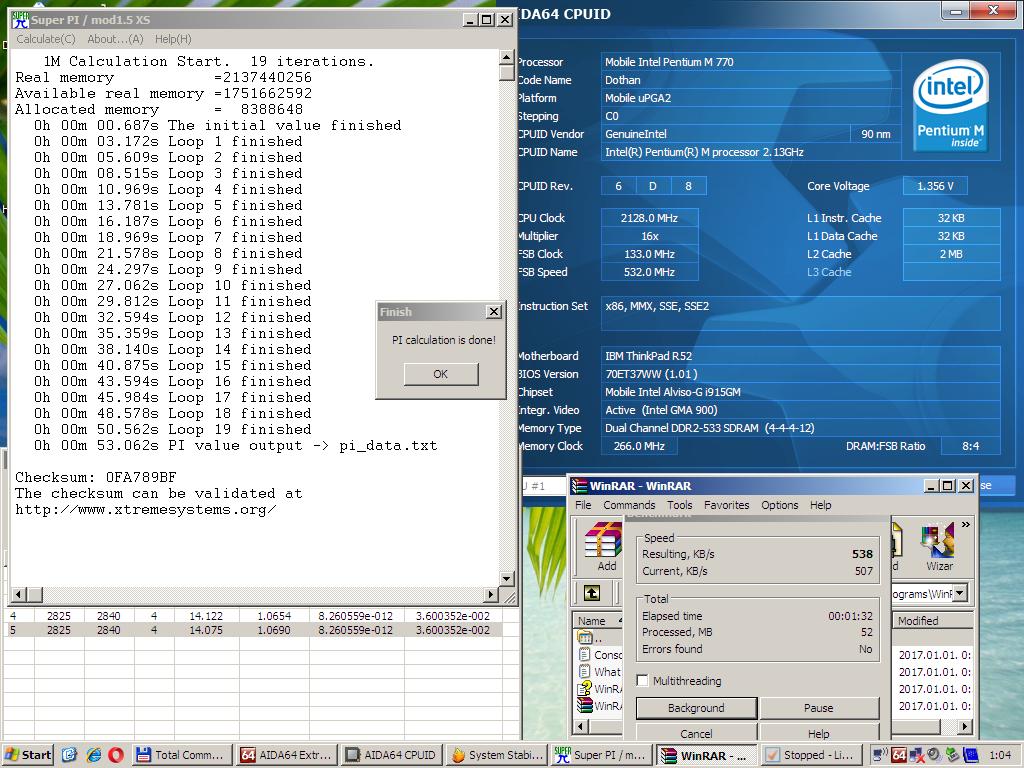Open the Windows Start menu
1024x768 pixels.
[x=27, y=755]
